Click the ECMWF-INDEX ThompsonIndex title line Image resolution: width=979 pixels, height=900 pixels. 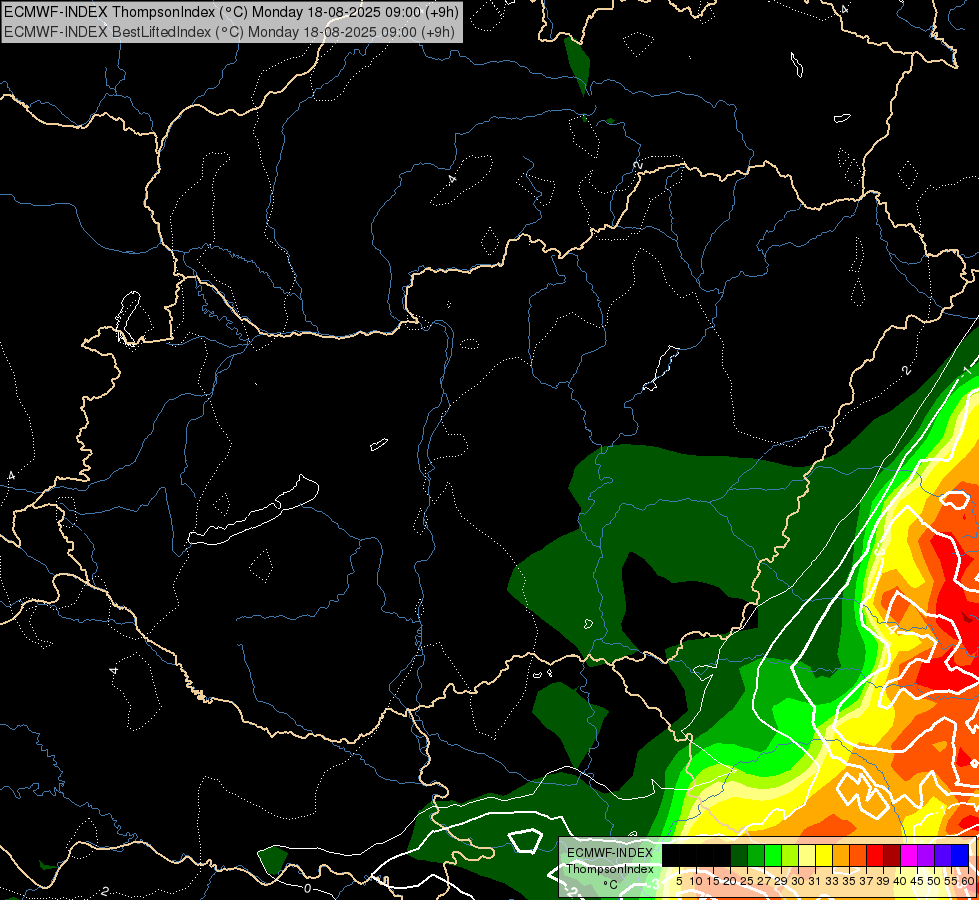point(231,11)
